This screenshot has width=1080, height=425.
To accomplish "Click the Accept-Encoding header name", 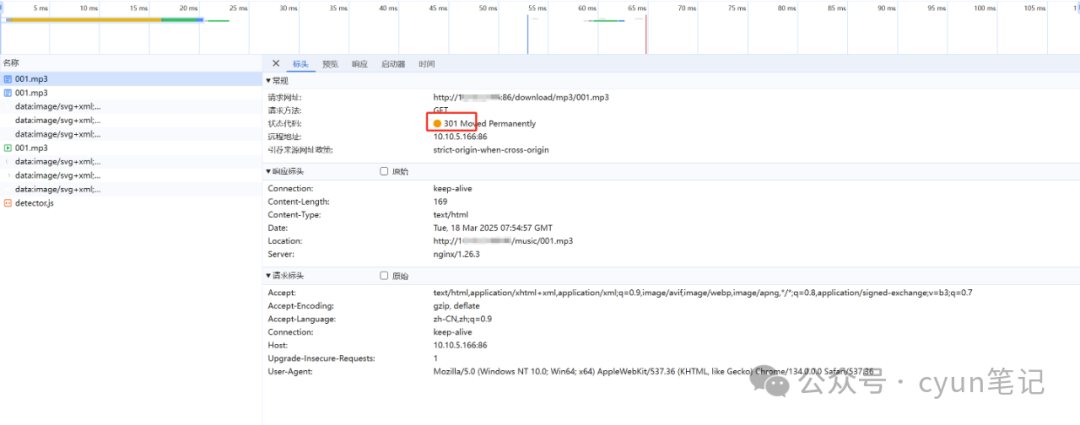I will (301, 306).
